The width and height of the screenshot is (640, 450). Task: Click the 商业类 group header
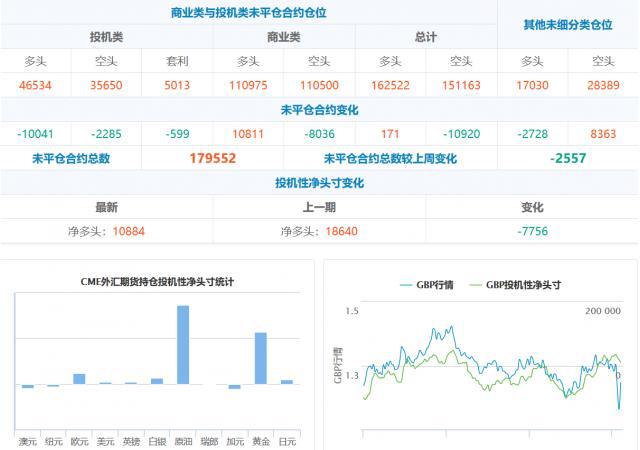284,37
